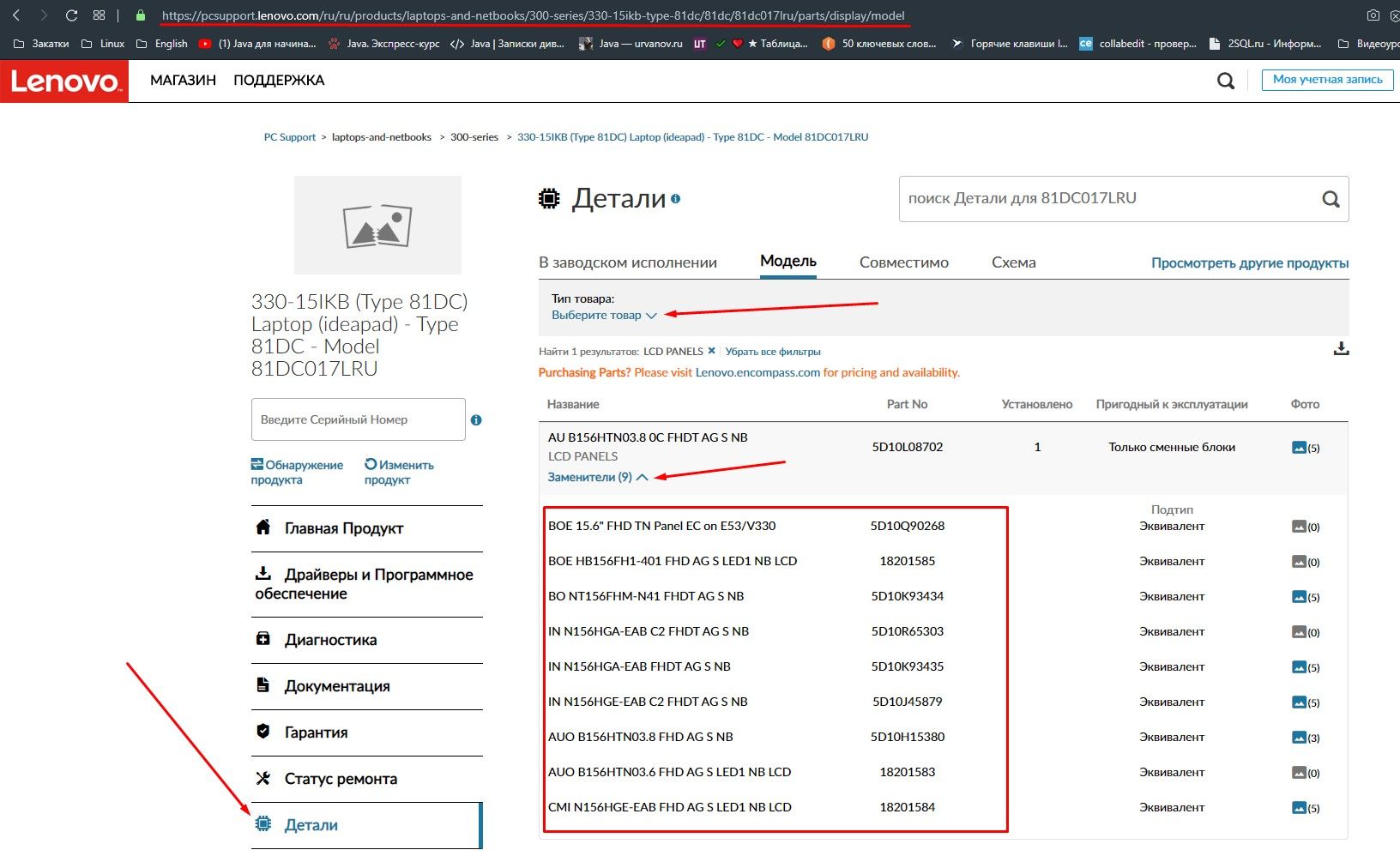
Task: Click the browser screenshot camera icon
Action: click(1373, 15)
